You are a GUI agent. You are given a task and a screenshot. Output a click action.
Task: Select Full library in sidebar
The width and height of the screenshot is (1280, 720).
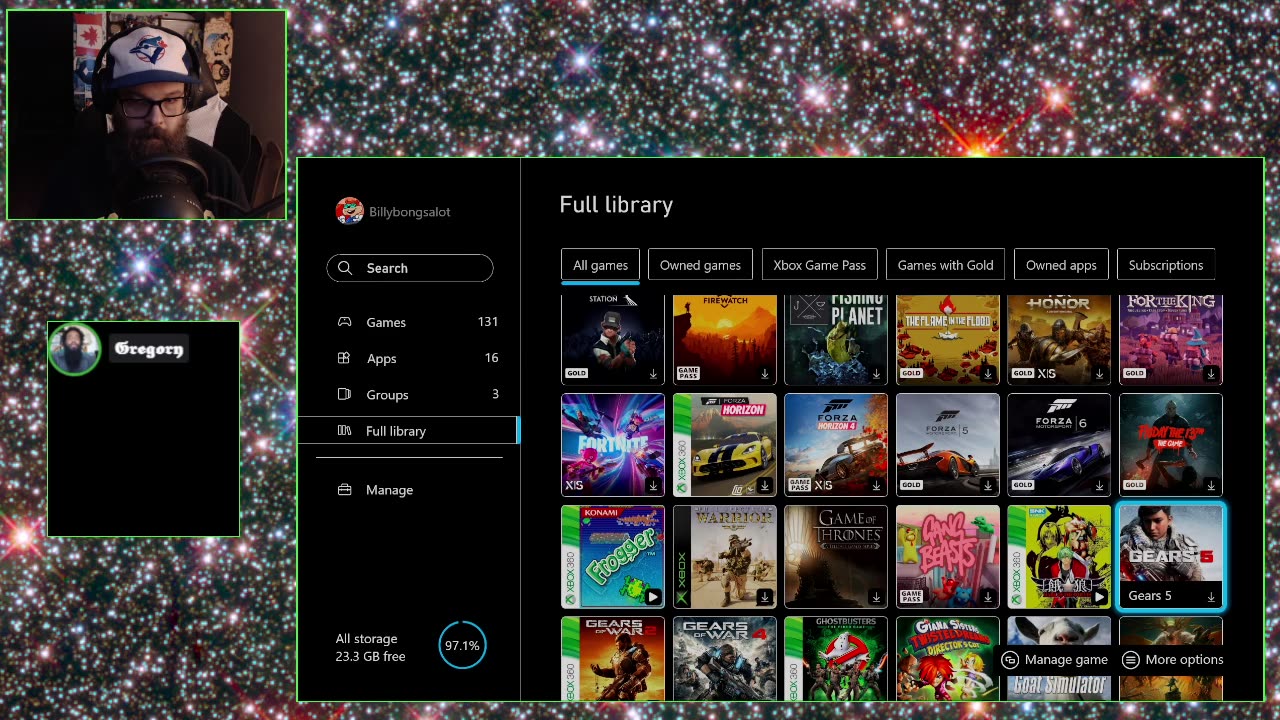pyautogui.click(x=408, y=431)
